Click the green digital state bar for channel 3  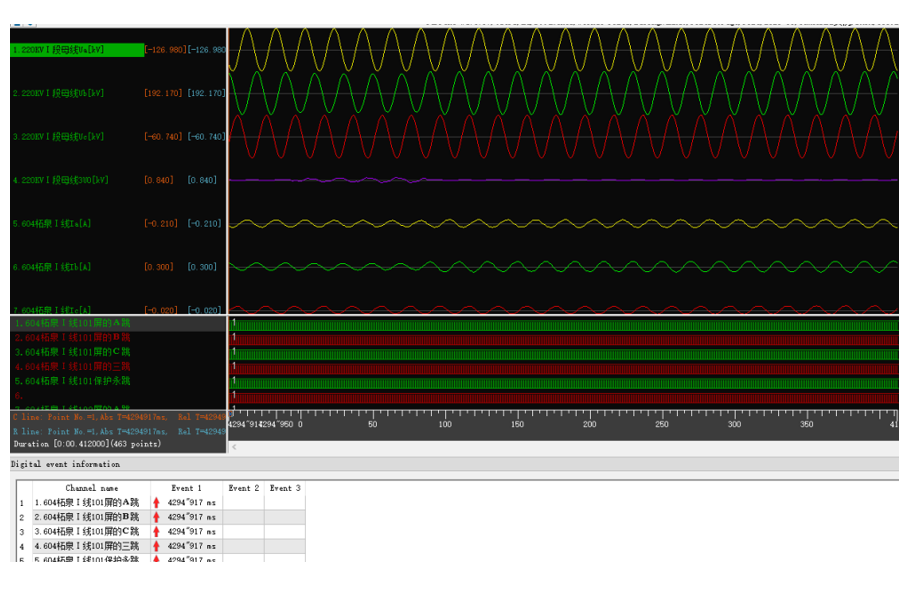(x=564, y=354)
